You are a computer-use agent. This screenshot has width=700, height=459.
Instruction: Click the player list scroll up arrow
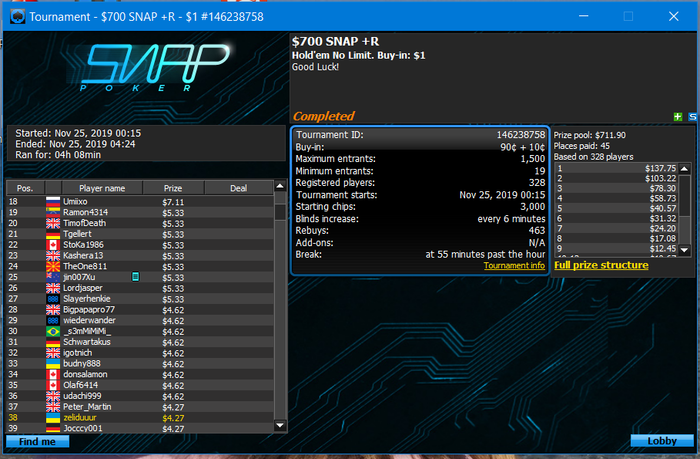pyautogui.click(x=280, y=186)
